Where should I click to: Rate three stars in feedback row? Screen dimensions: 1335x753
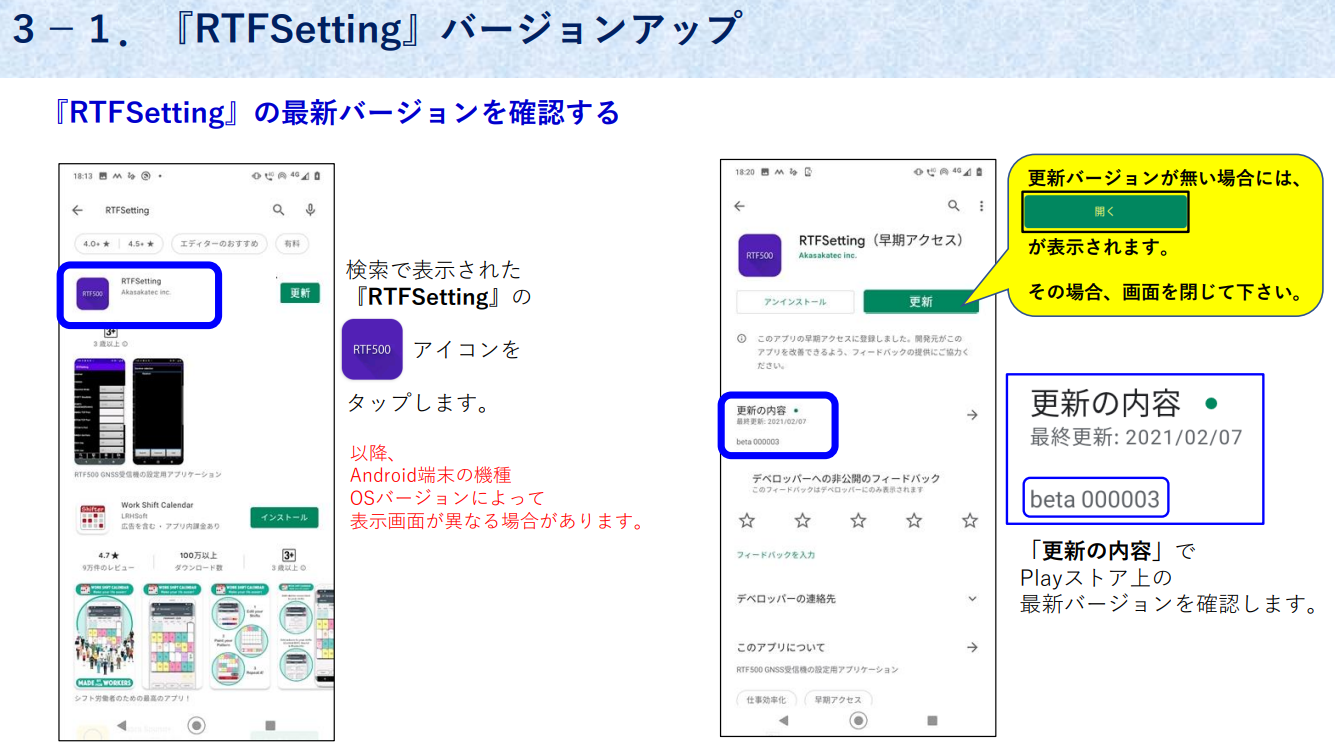[858, 520]
